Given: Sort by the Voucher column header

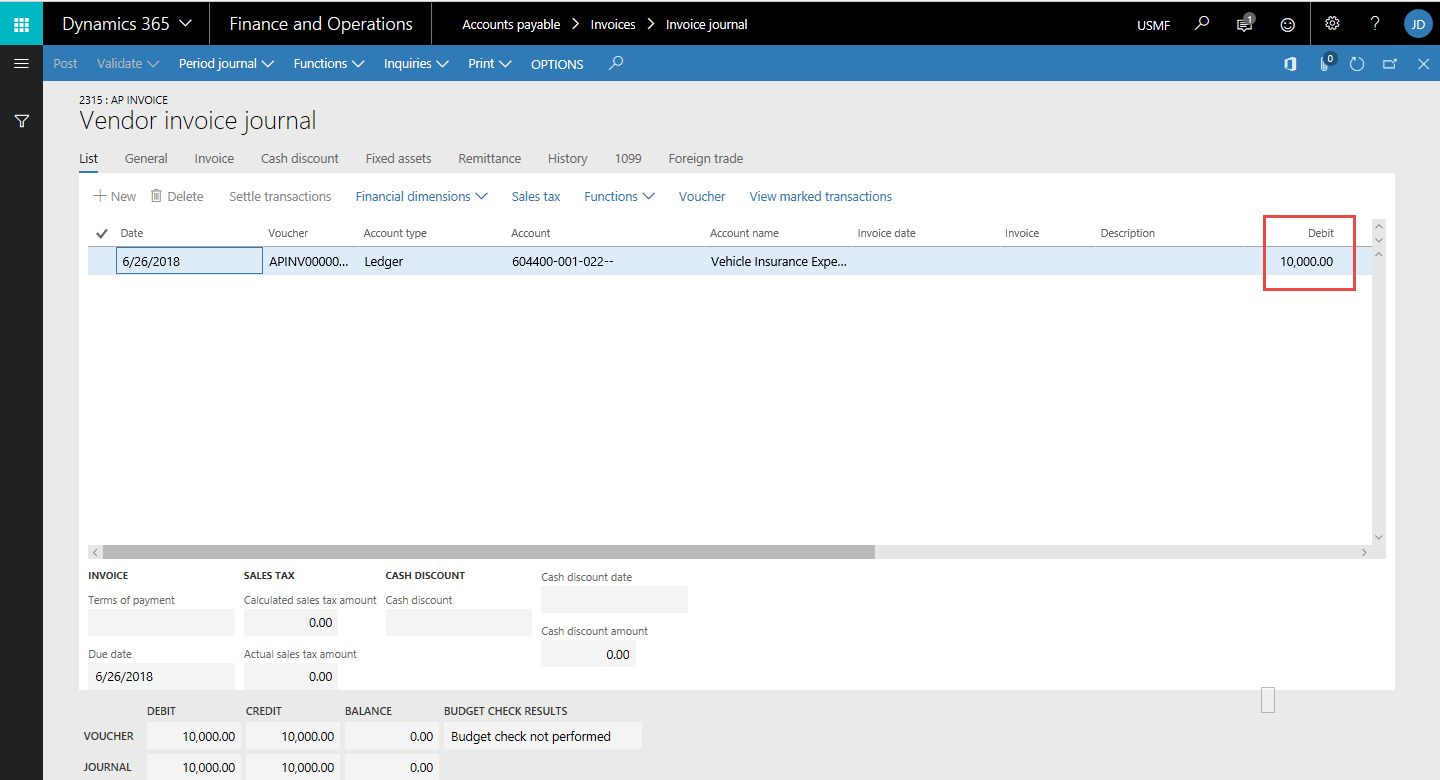Looking at the screenshot, I should point(288,233).
